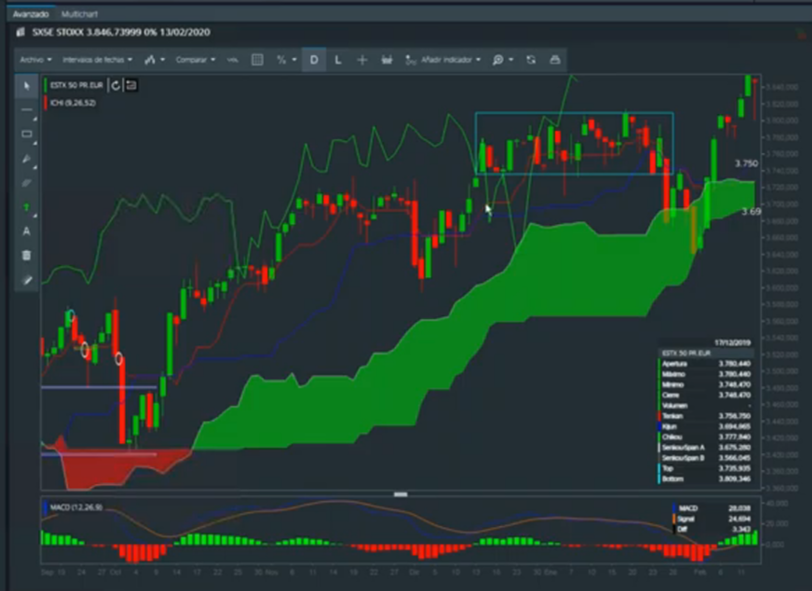Toggle the L logarithmic scale button

pos(338,60)
